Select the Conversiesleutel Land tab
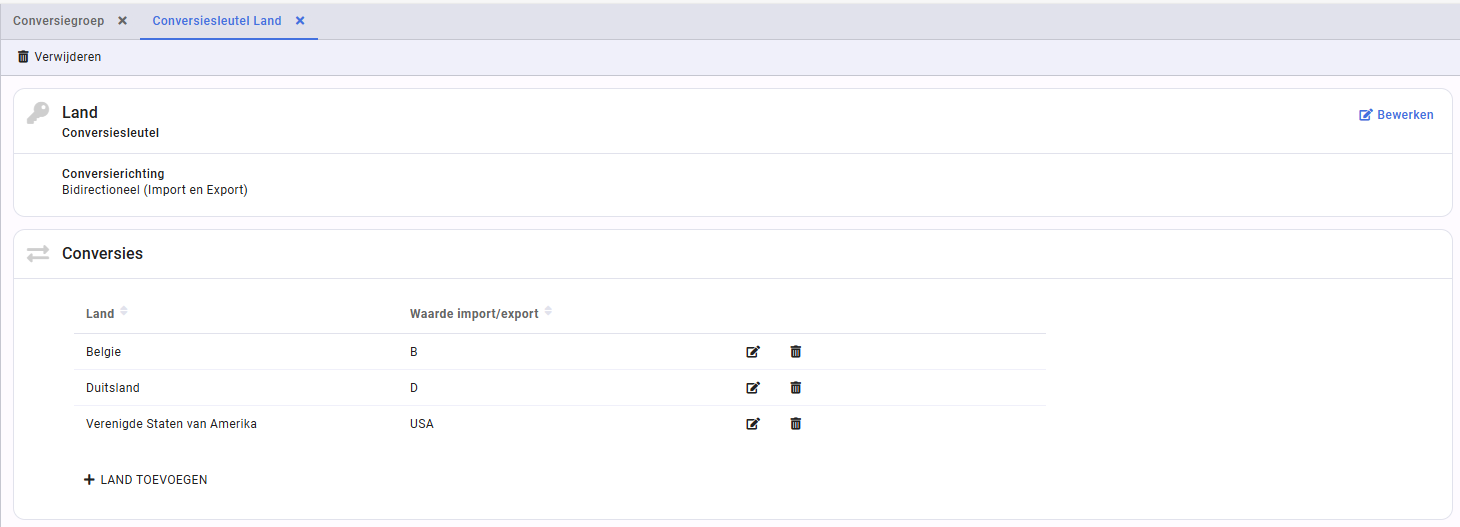1460x527 pixels. [217, 21]
